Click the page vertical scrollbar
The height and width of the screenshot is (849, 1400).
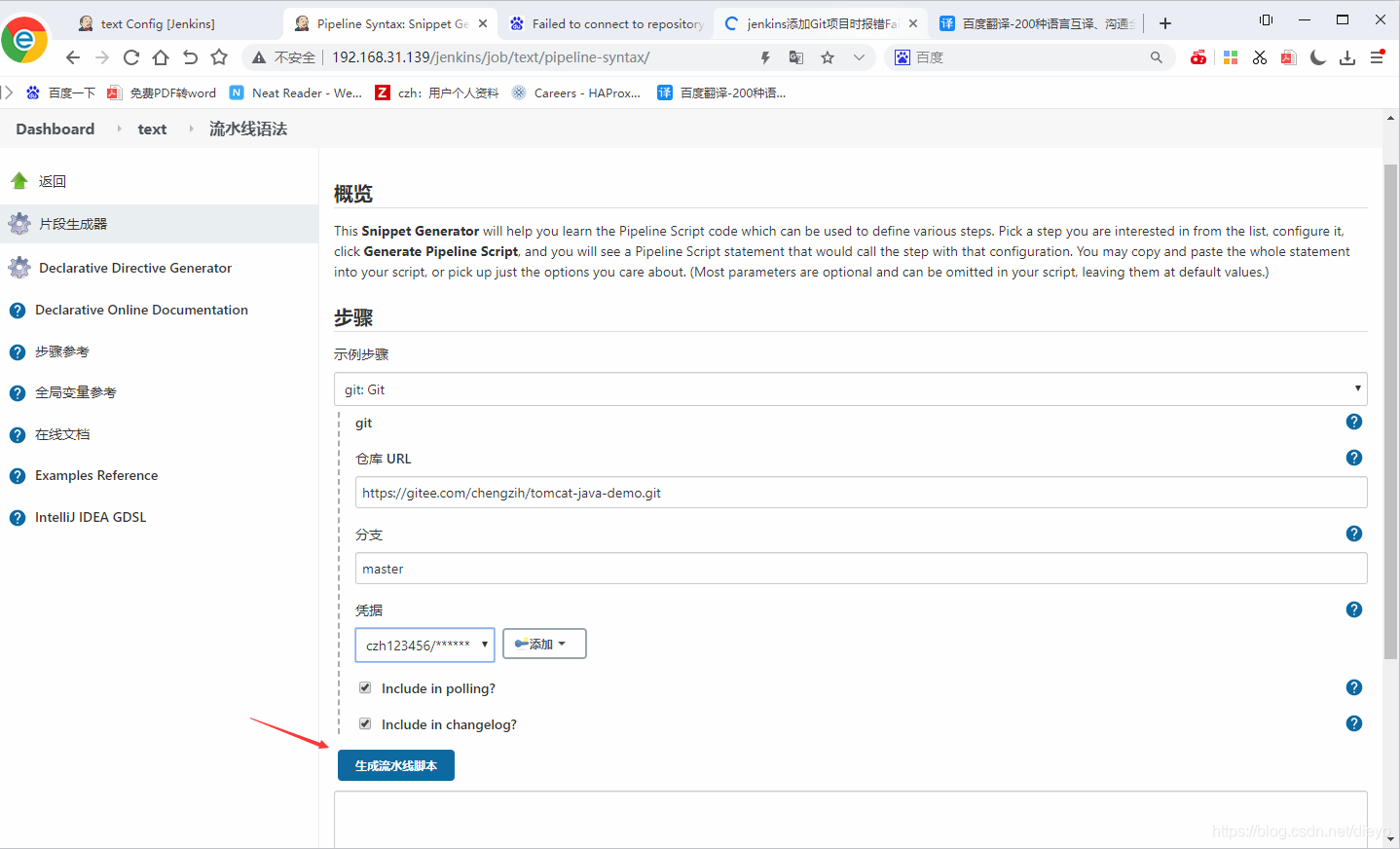[x=1390, y=411]
